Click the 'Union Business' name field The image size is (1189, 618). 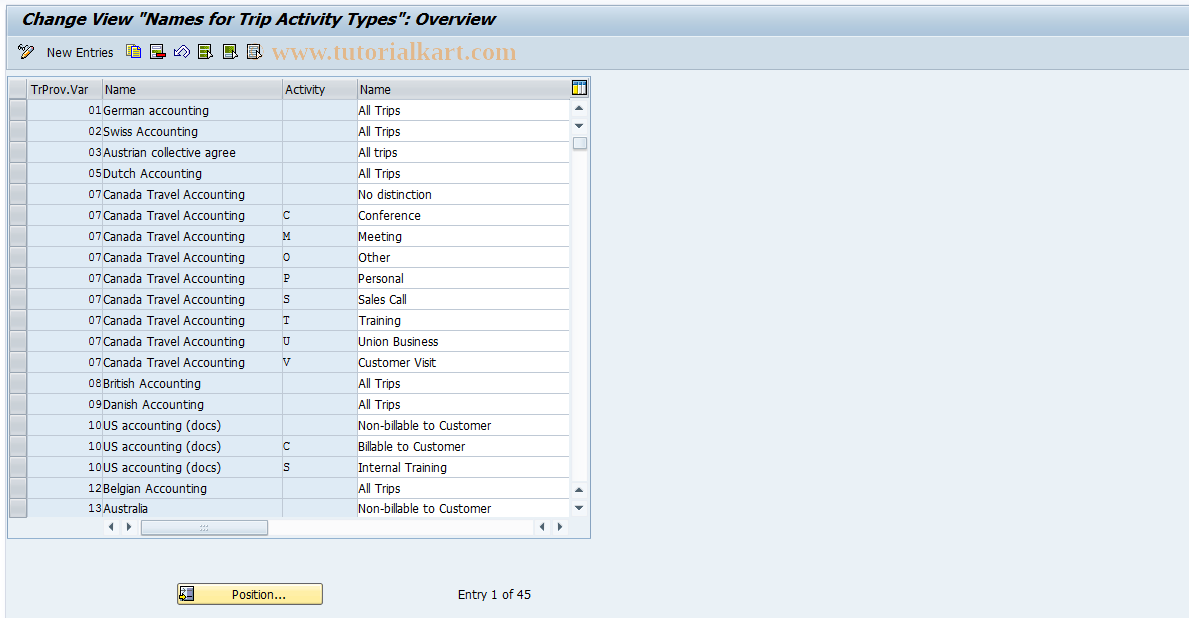point(463,341)
